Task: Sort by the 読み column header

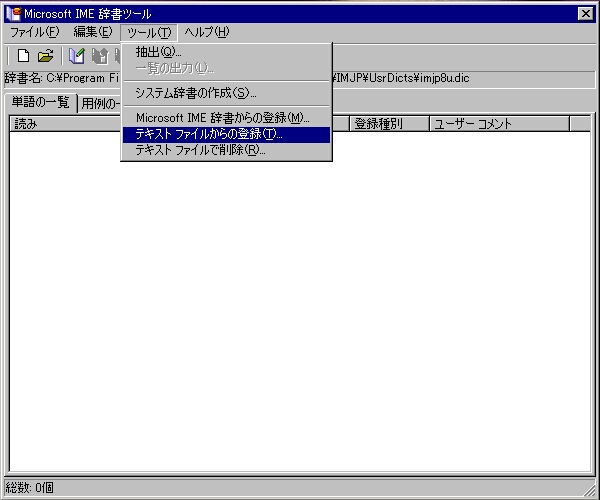Action: pyautogui.click(x=65, y=124)
